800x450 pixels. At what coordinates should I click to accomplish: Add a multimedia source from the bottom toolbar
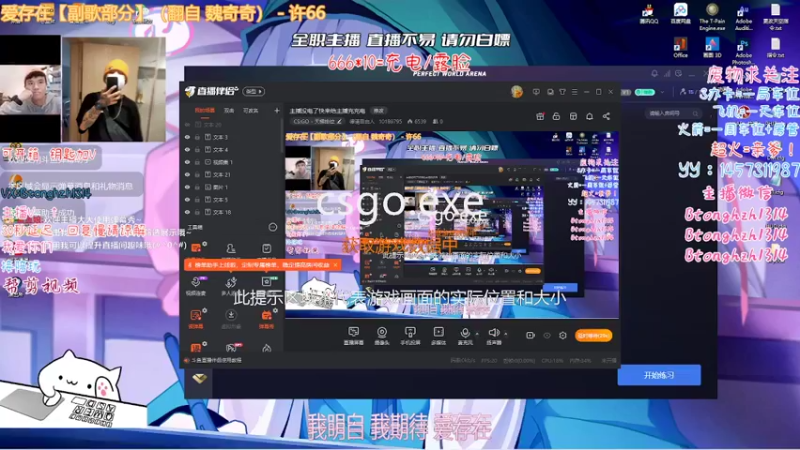pos(438,335)
